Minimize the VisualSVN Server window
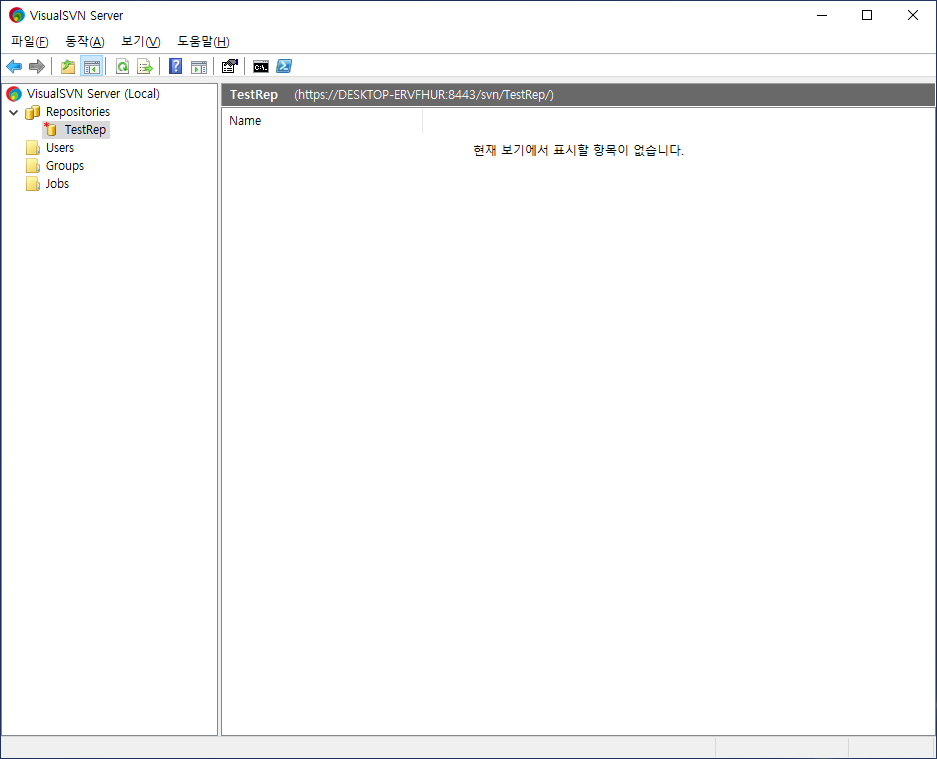This screenshot has height=759, width=937. [822, 15]
